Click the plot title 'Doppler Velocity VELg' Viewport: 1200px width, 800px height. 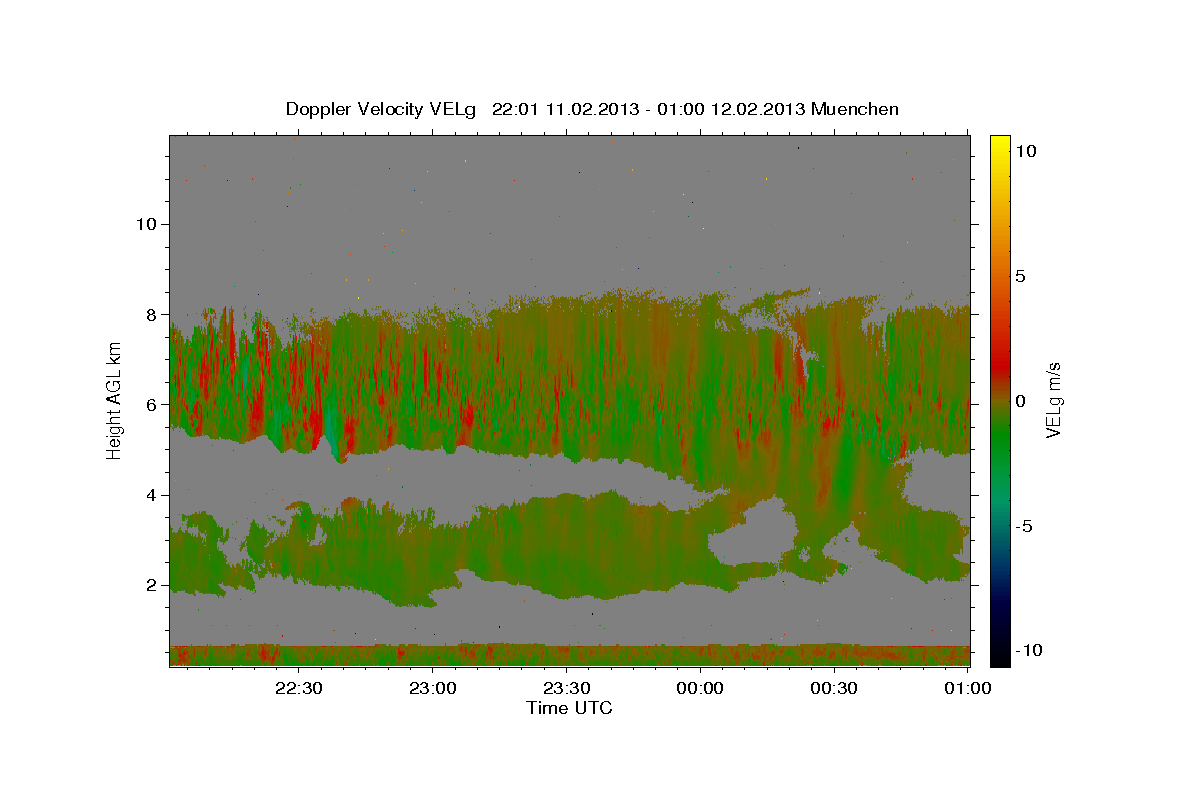[x=382, y=109]
